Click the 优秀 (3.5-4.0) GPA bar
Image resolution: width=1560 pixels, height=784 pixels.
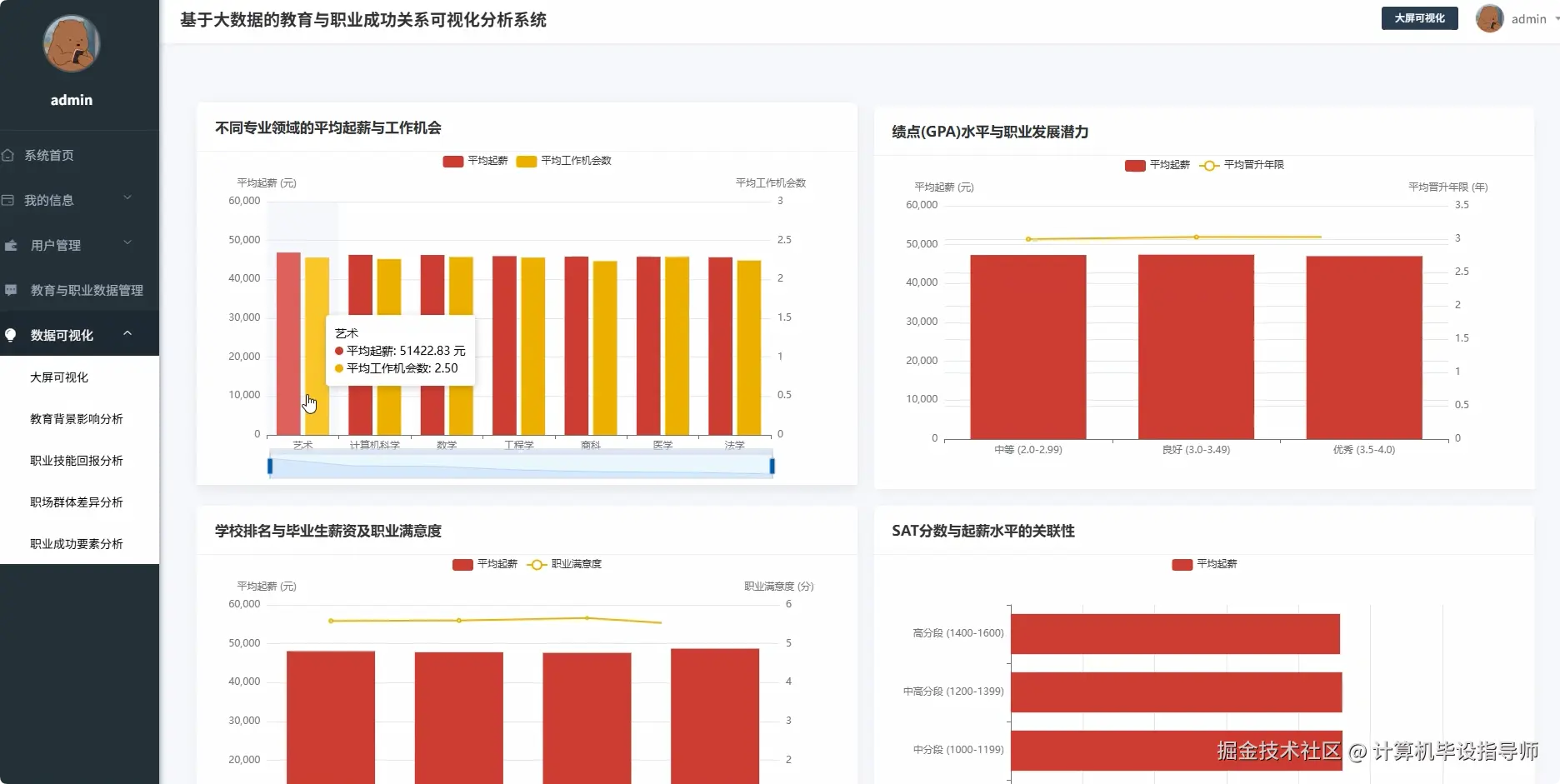tap(1364, 347)
